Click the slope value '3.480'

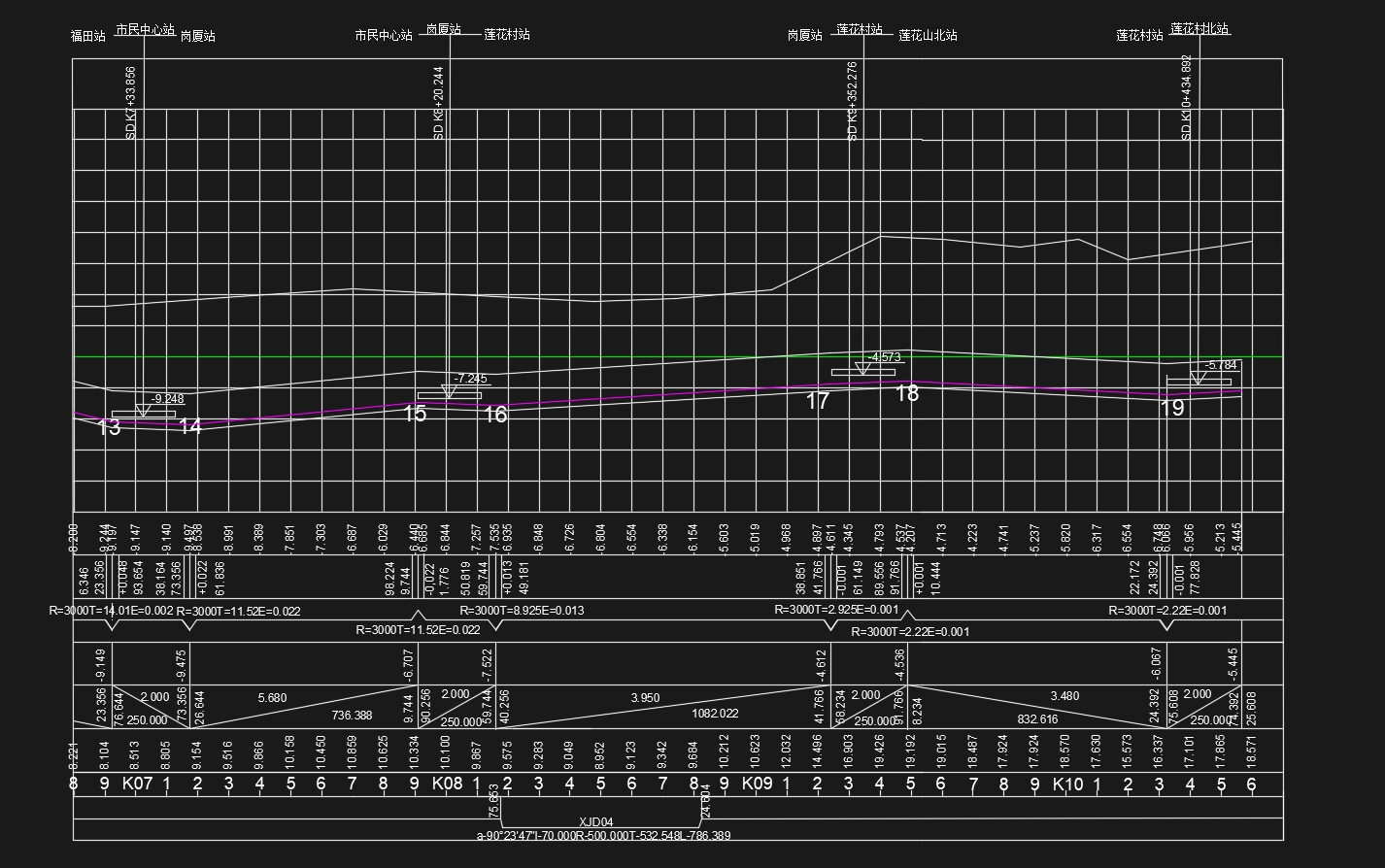click(x=1065, y=696)
